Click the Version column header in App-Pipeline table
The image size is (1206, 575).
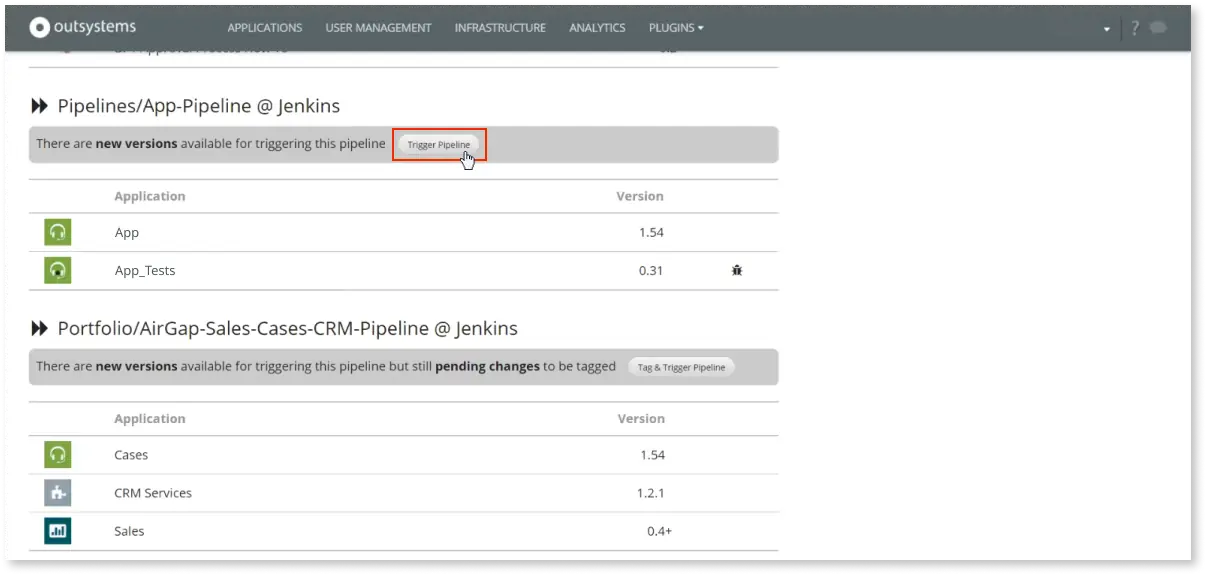coord(640,196)
